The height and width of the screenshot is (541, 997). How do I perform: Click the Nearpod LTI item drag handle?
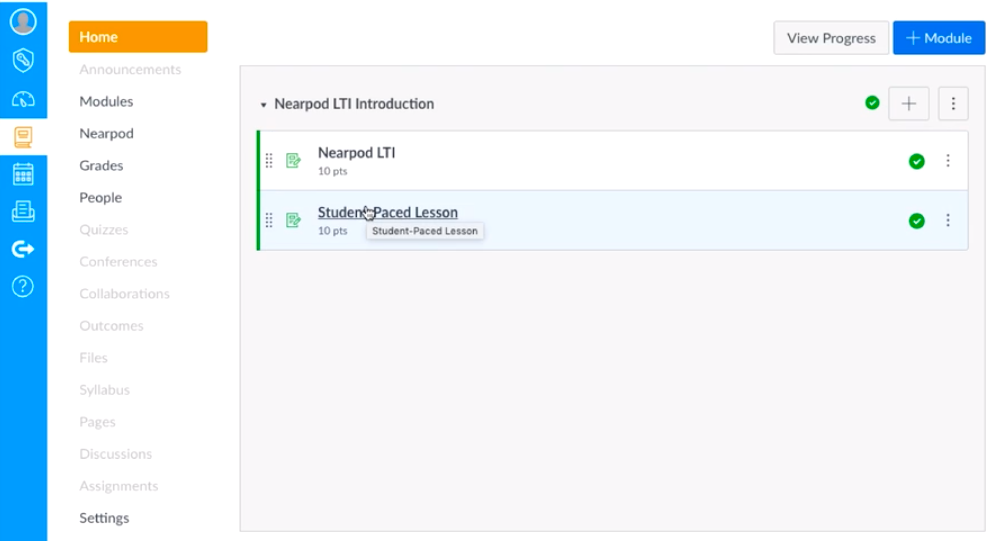pyautogui.click(x=269, y=161)
